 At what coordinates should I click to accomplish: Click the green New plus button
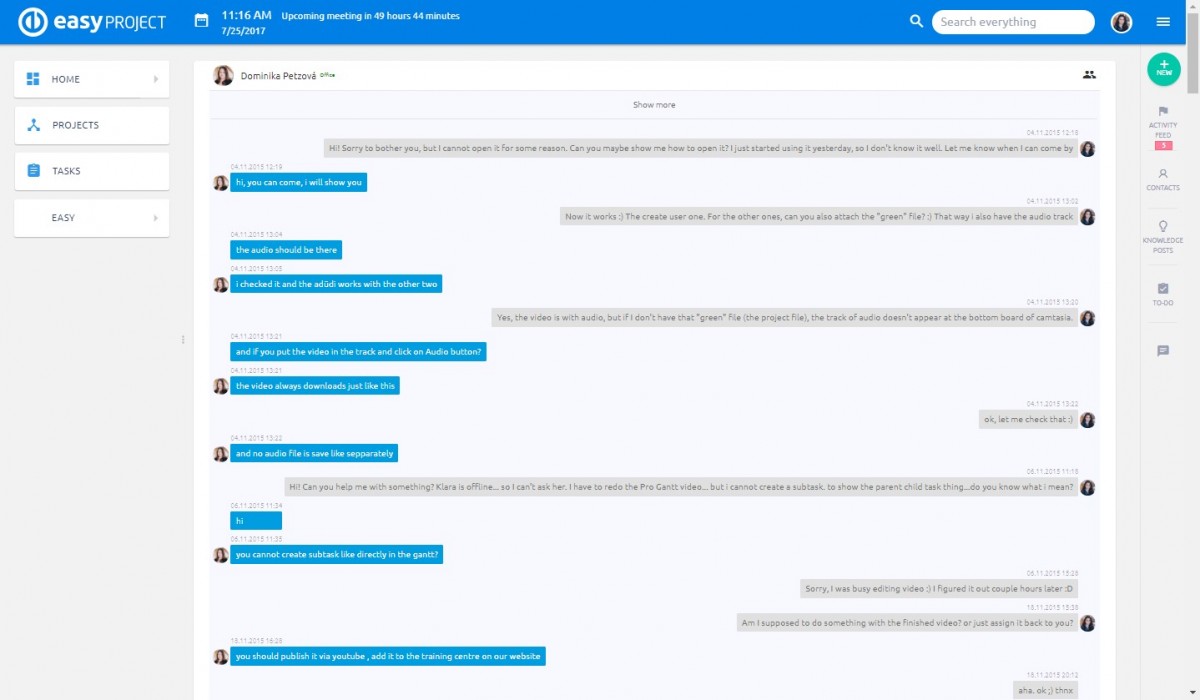pos(1163,68)
